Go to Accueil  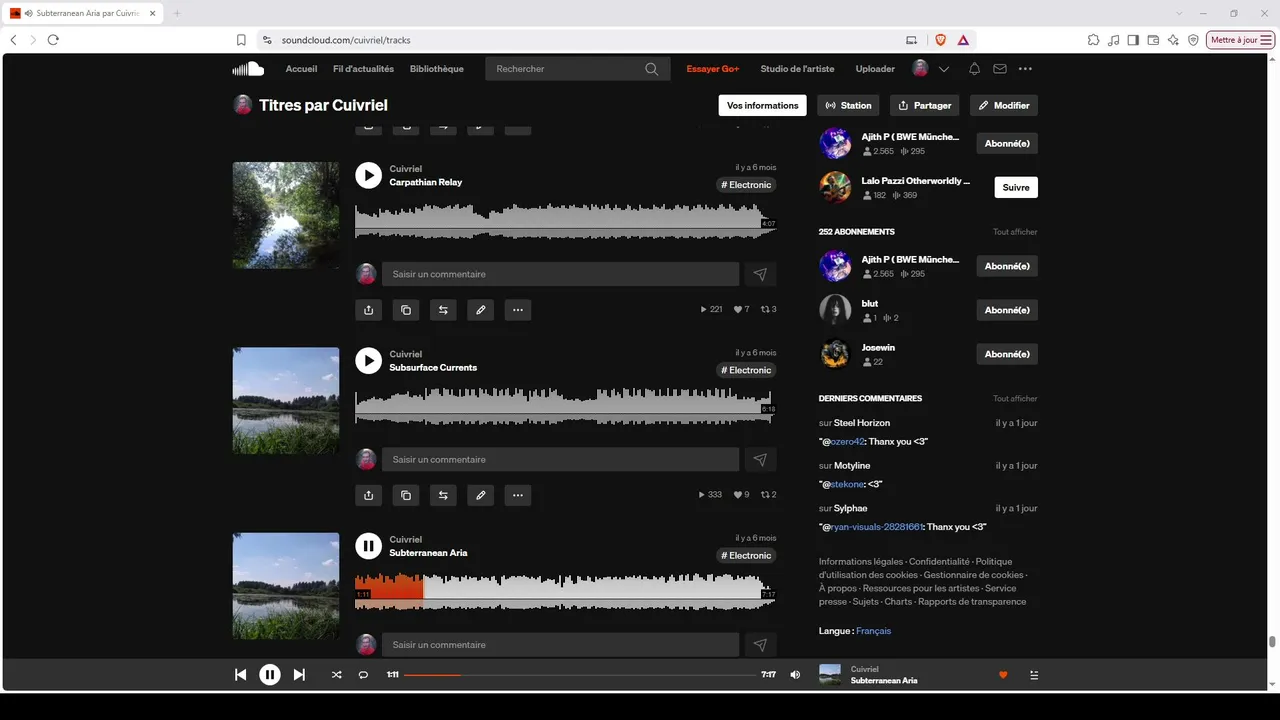coord(301,69)
